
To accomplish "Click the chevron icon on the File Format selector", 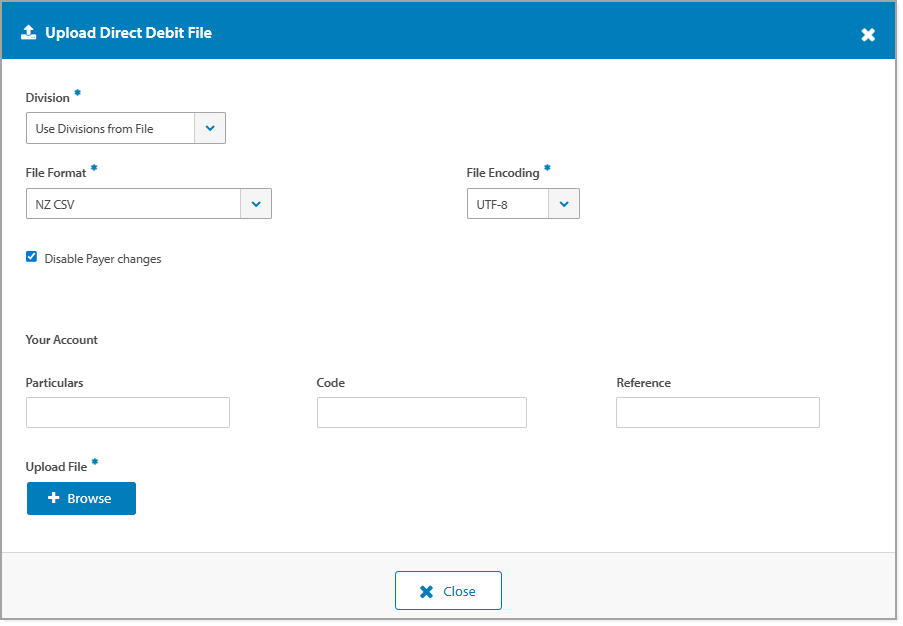I will [x=256, y=203].
